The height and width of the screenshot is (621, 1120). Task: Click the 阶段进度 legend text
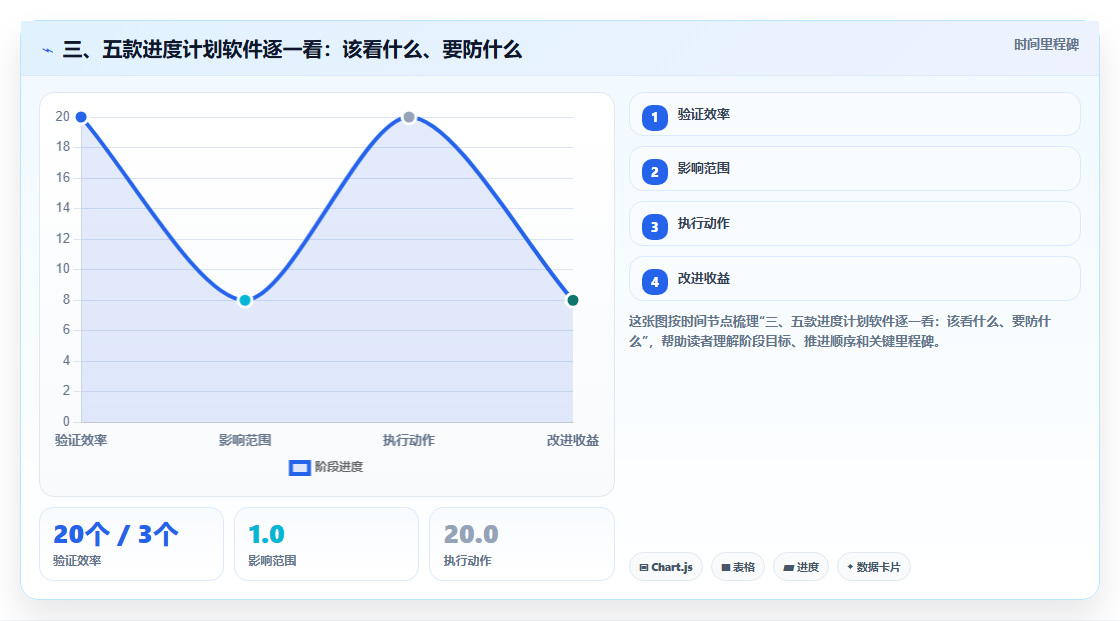pos(339,467)
